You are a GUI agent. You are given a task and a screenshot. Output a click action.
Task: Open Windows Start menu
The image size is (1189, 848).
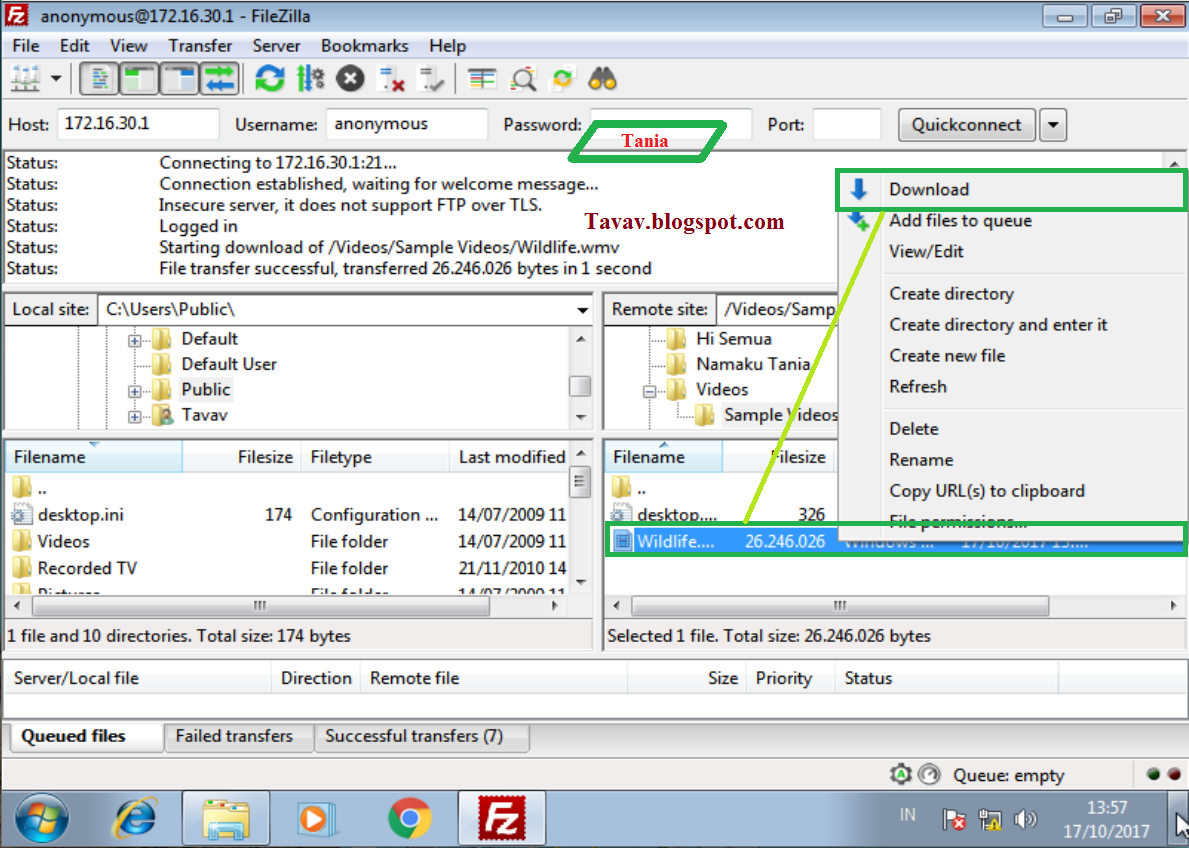click(42, 819)
